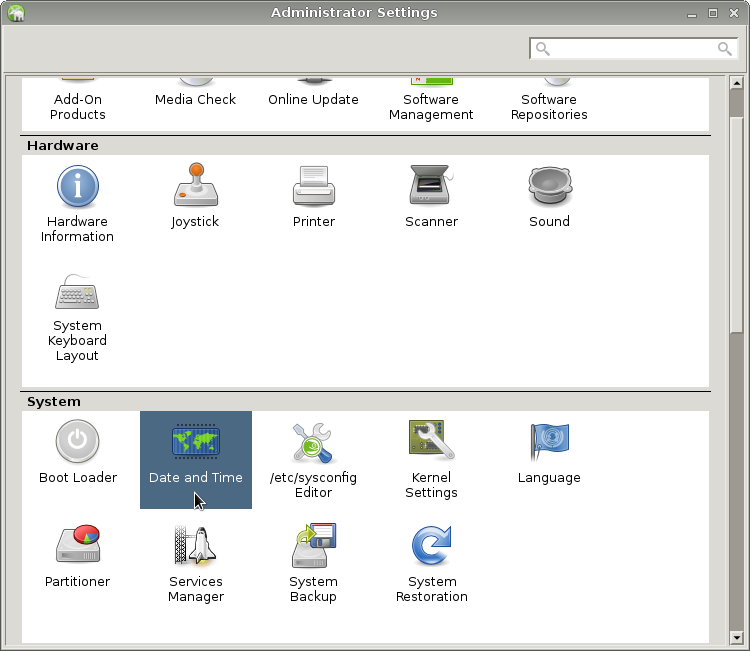Click the vertical scrollbar thumb
750x651 pixels.
737,224
